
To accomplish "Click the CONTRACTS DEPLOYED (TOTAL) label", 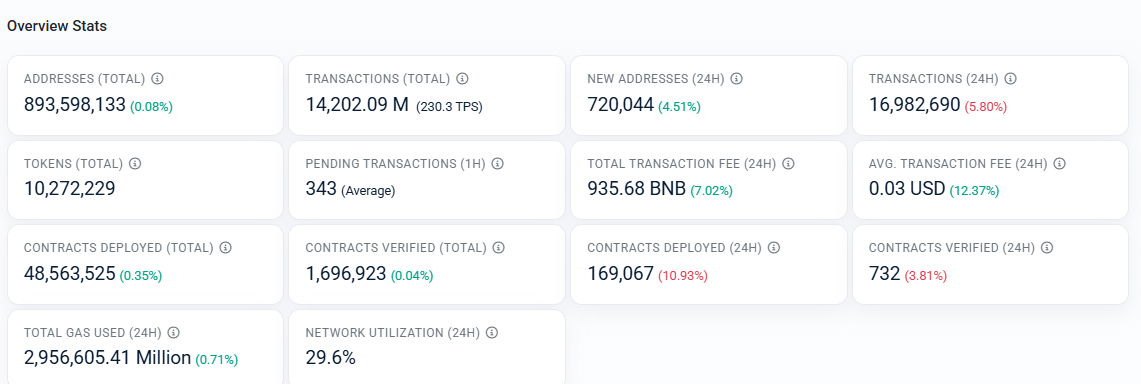I will point(119,248).
